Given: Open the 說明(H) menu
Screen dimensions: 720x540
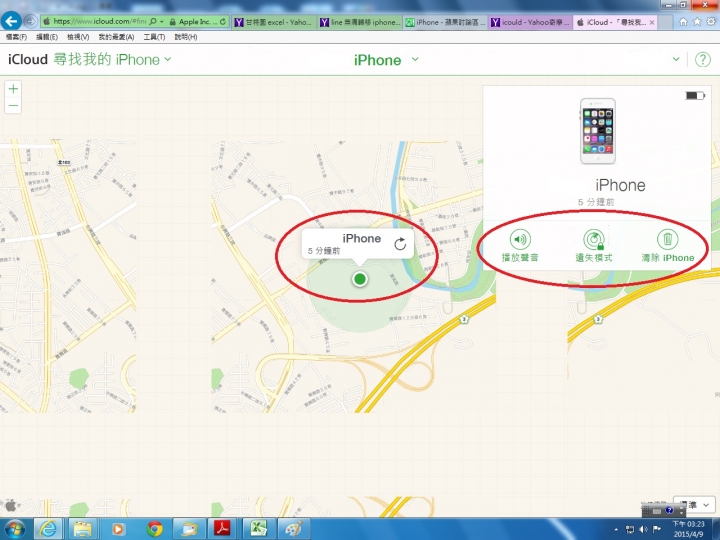Looking at the screenshot, I should (x=186, y=37).
